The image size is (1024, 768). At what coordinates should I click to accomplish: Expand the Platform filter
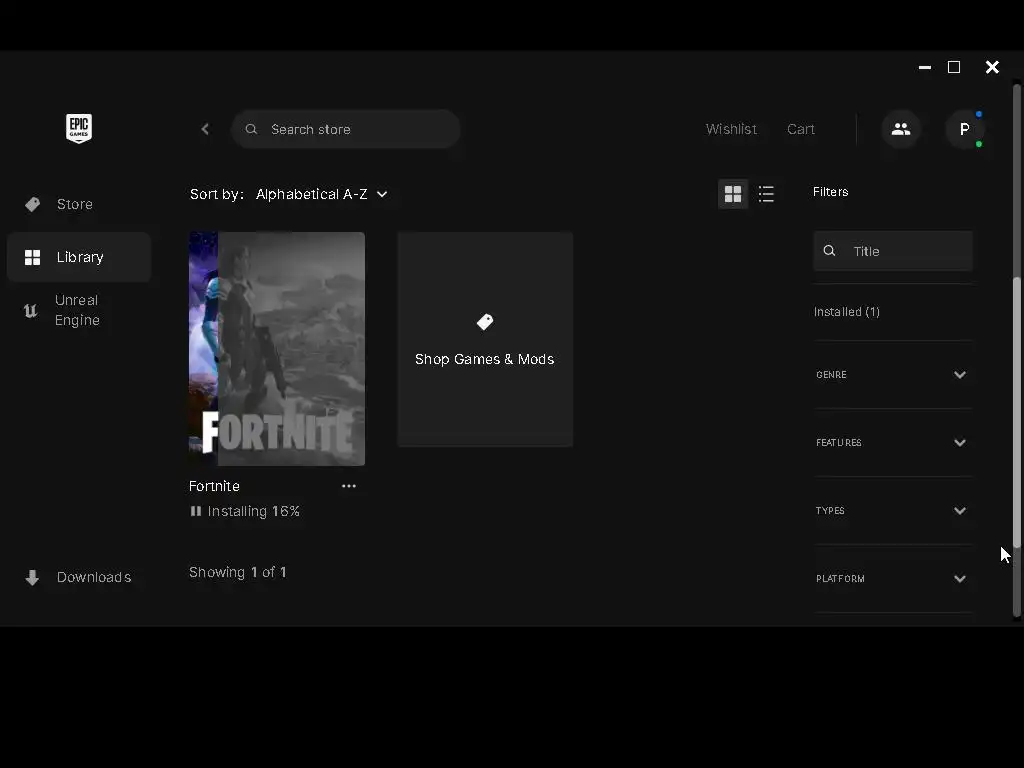[x=892, y=579]
